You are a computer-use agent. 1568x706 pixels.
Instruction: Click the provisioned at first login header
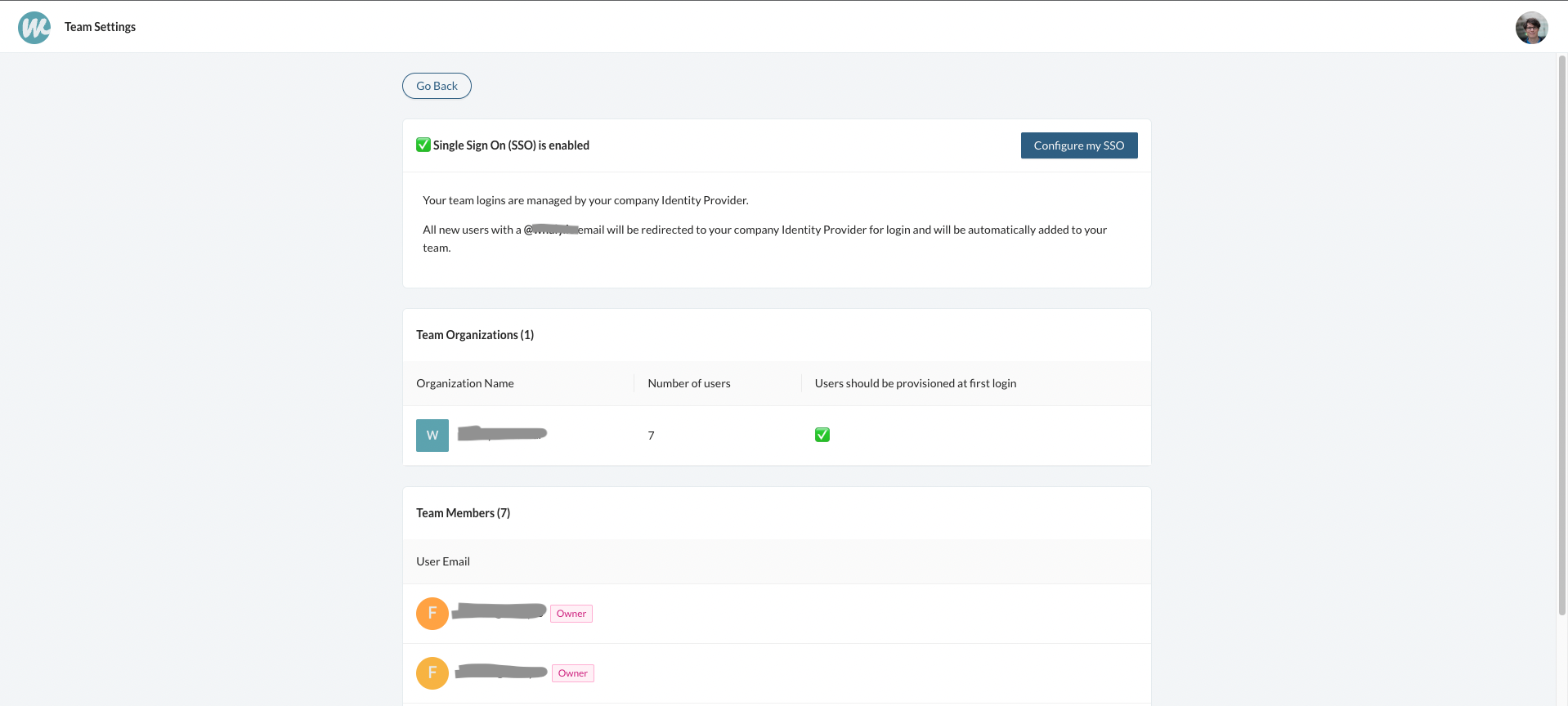(x=915, y=383)
